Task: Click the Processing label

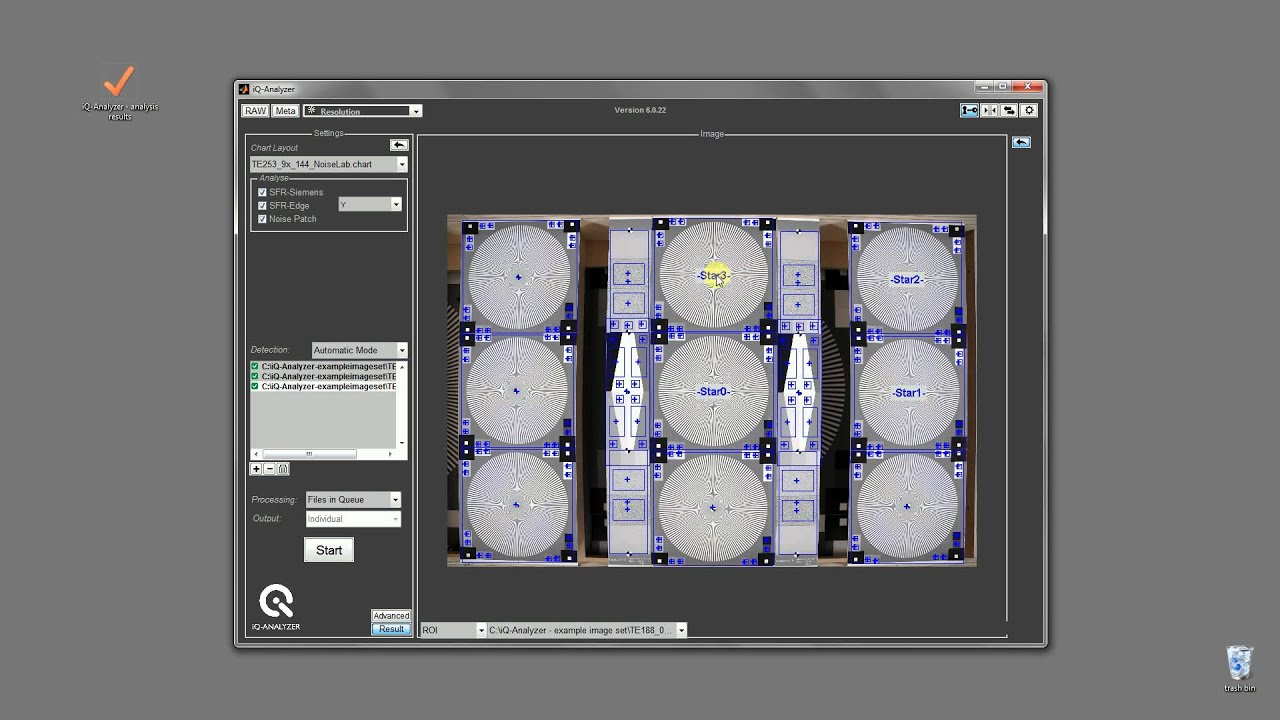Action: click(274, 499)
